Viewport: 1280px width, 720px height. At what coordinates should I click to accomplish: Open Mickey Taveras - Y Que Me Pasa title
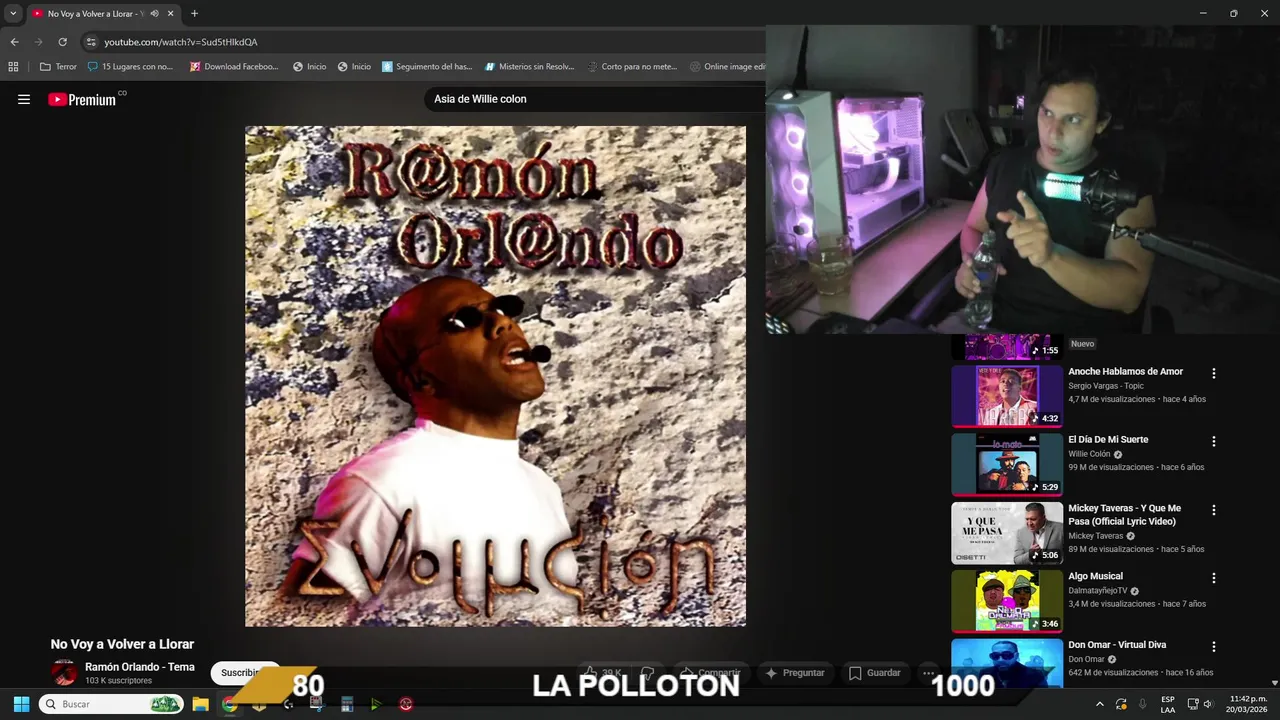(x=1125, y=514)
